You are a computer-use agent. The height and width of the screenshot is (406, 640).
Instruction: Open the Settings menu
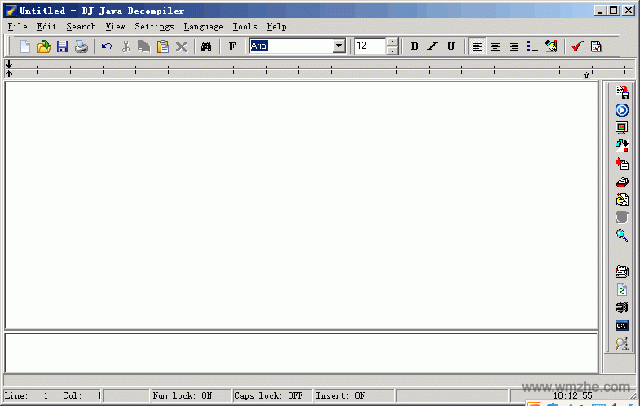tap(154, 27)
